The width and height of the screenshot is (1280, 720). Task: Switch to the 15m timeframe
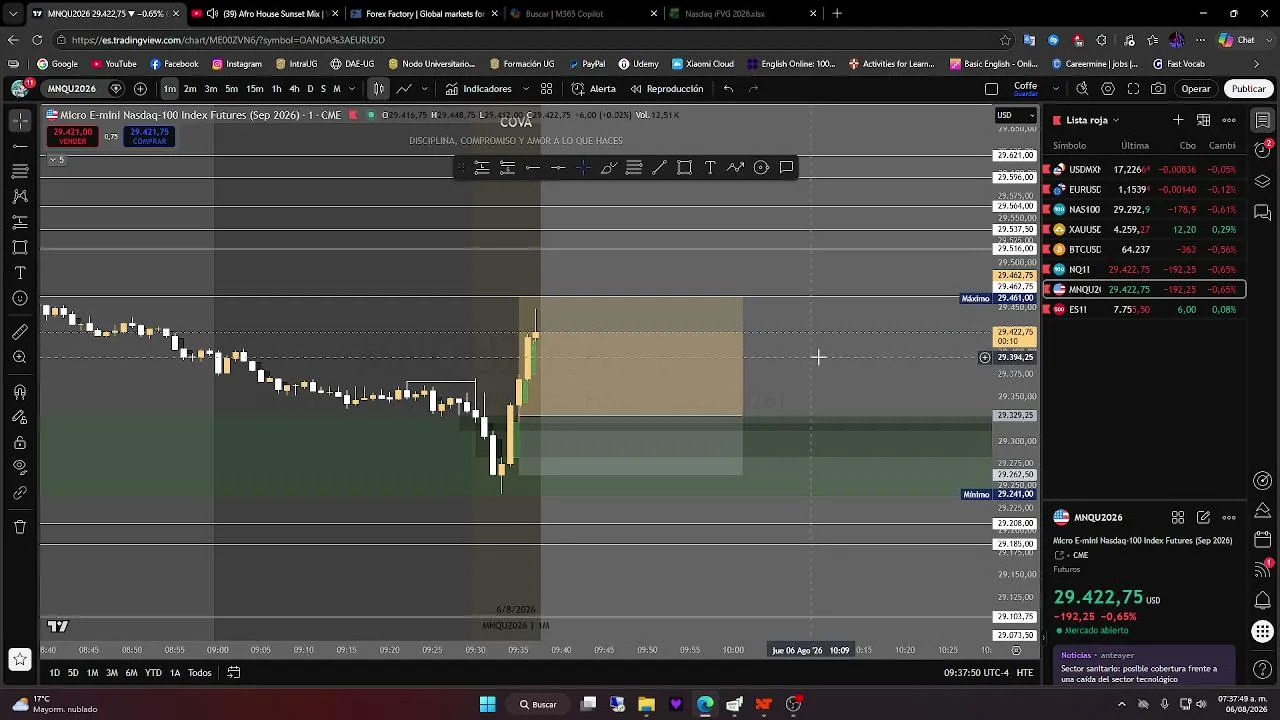[x=255, y=89]
